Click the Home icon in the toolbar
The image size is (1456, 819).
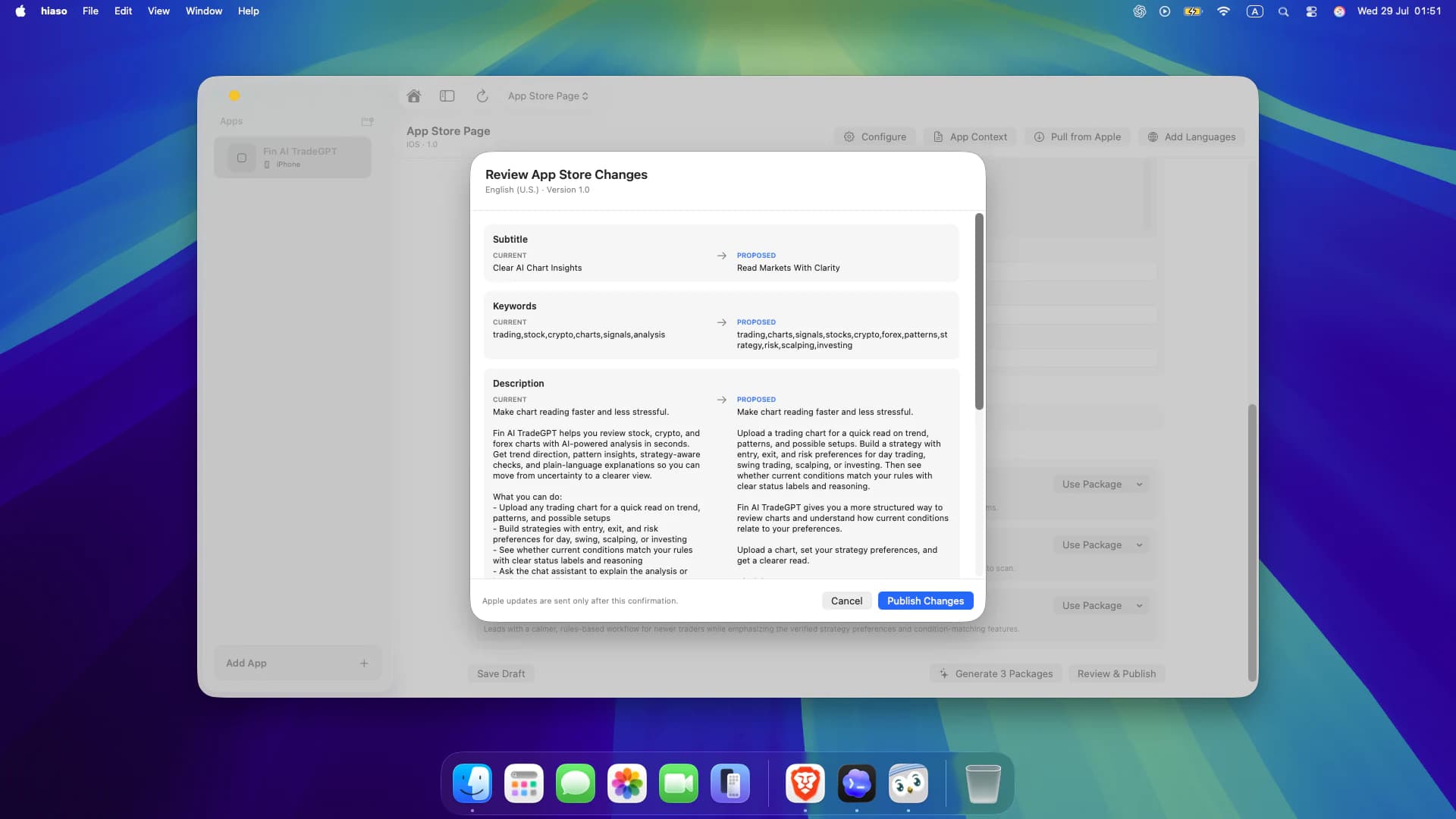pyautogui.click(x=413, y=96)
